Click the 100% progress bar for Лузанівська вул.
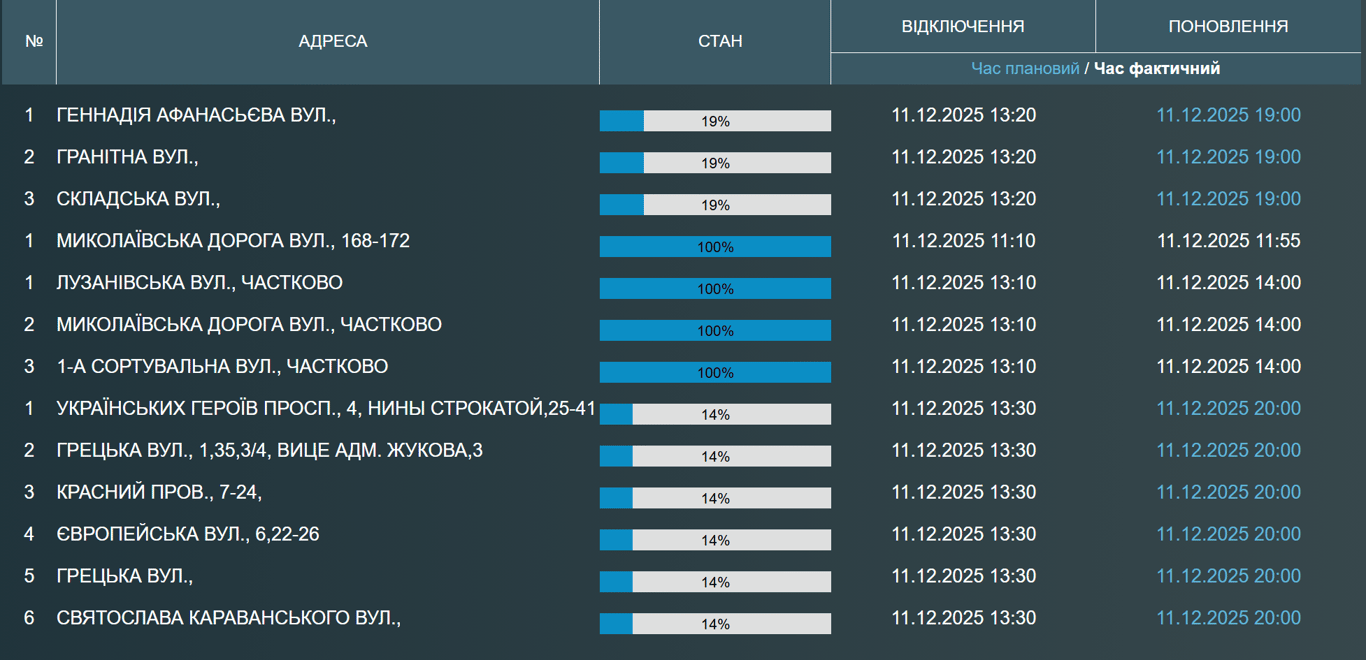 [715, 289]
